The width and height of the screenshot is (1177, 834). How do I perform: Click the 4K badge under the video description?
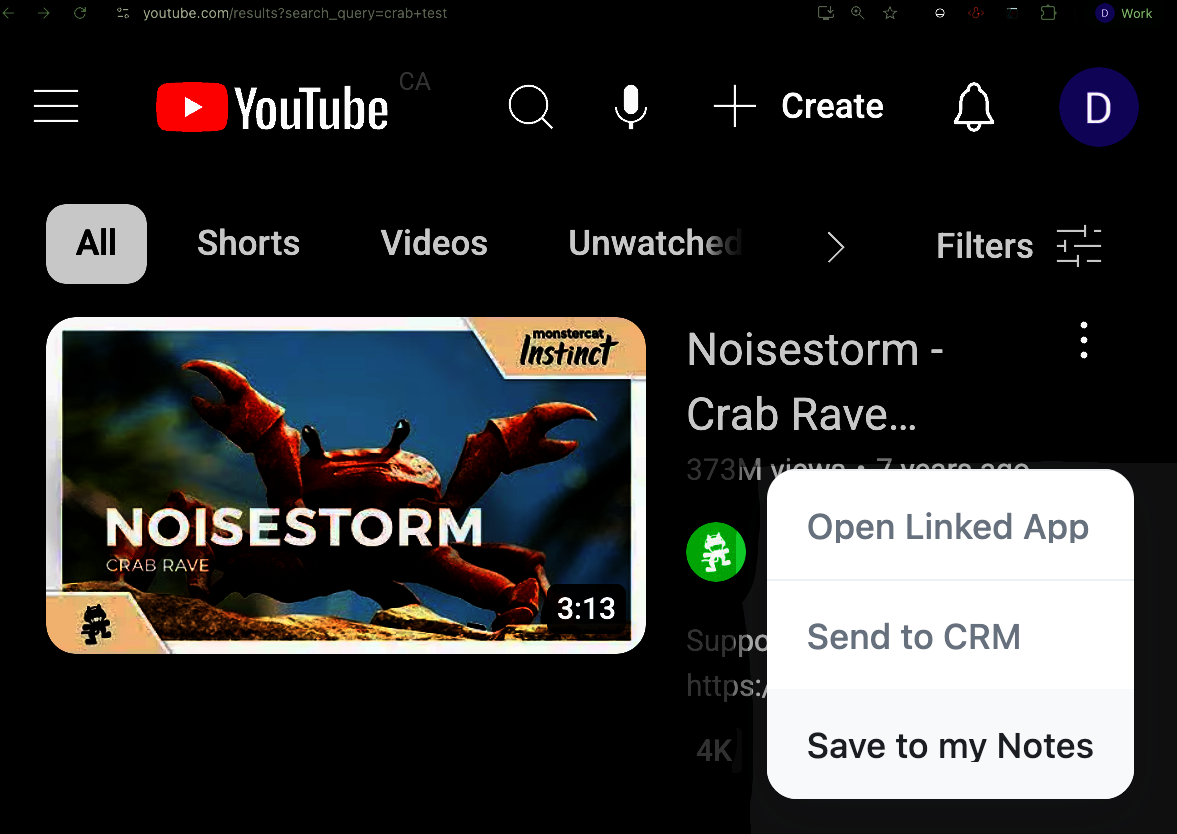(x=715, y=750)
